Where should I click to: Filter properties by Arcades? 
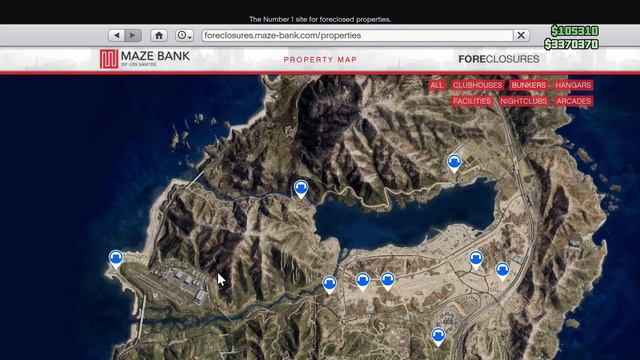[573, 101]
